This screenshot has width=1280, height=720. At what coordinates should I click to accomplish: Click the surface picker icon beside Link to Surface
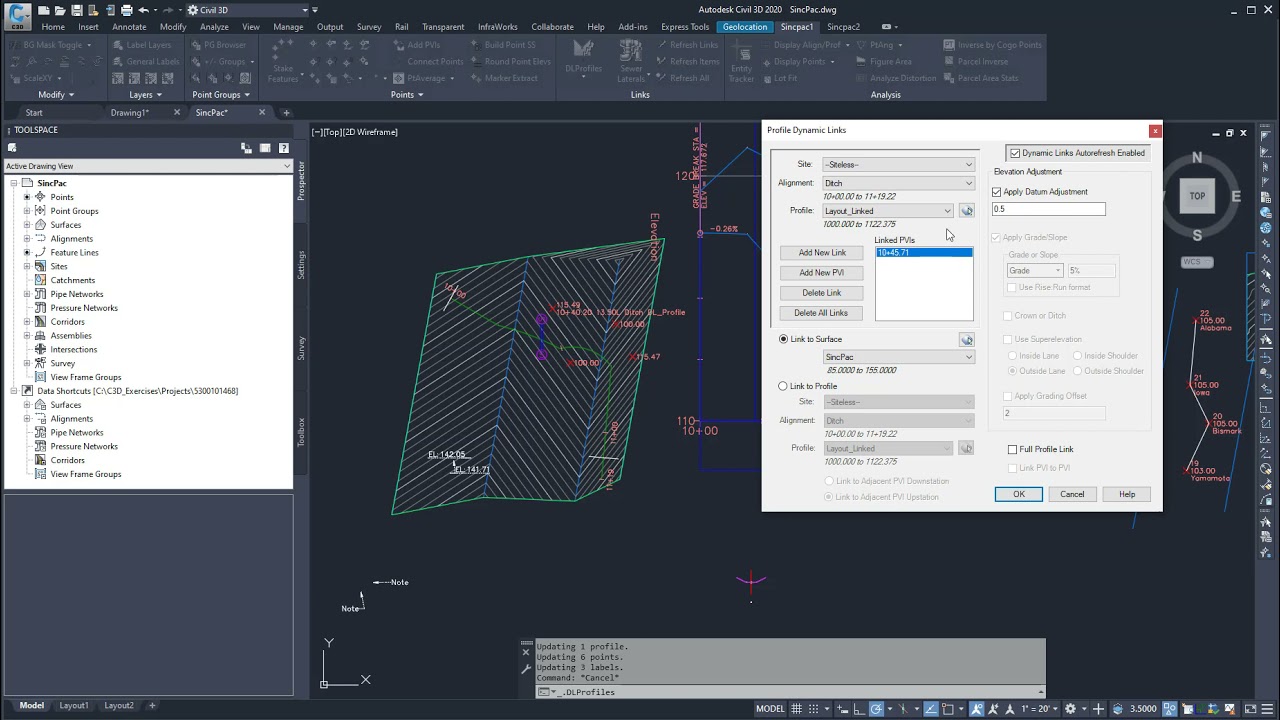[966, 340]
